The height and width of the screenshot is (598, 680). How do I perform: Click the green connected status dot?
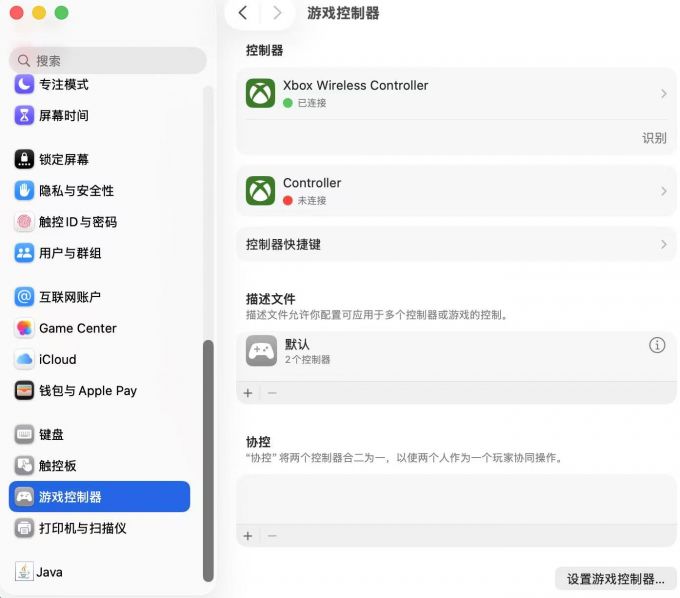[x=288, y=103]
